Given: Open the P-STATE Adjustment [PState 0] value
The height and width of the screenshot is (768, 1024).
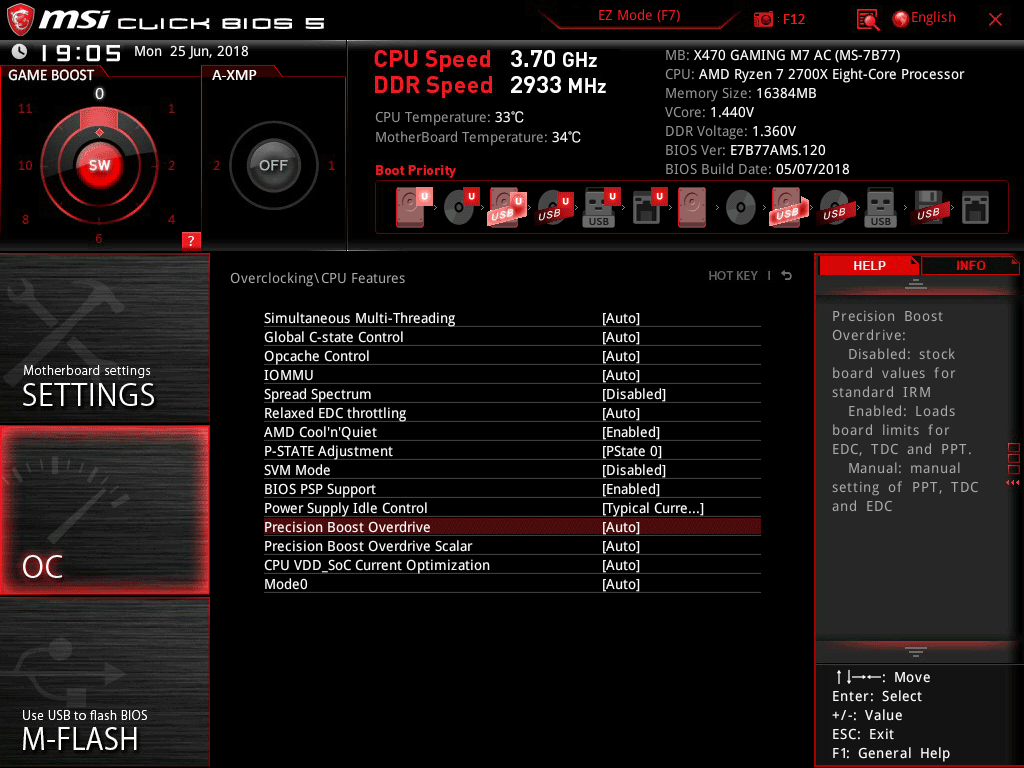Looking at the screenshot, I should tap(632, 451).
